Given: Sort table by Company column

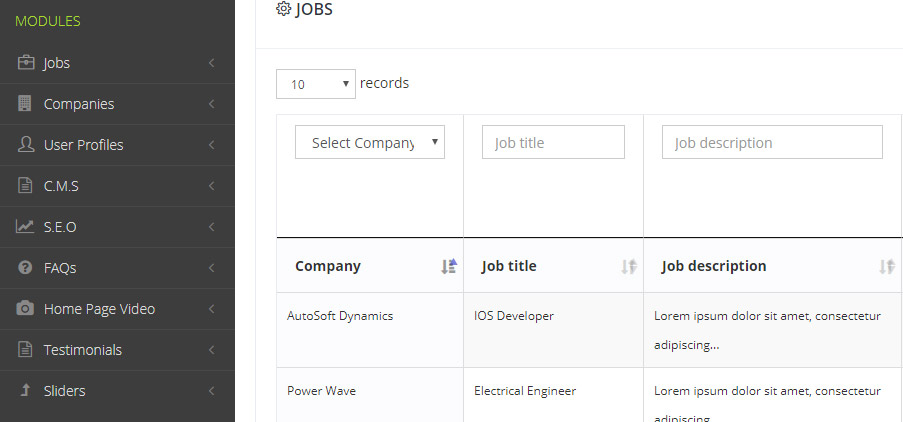Looking at the screenshot, I should point(449,266).
